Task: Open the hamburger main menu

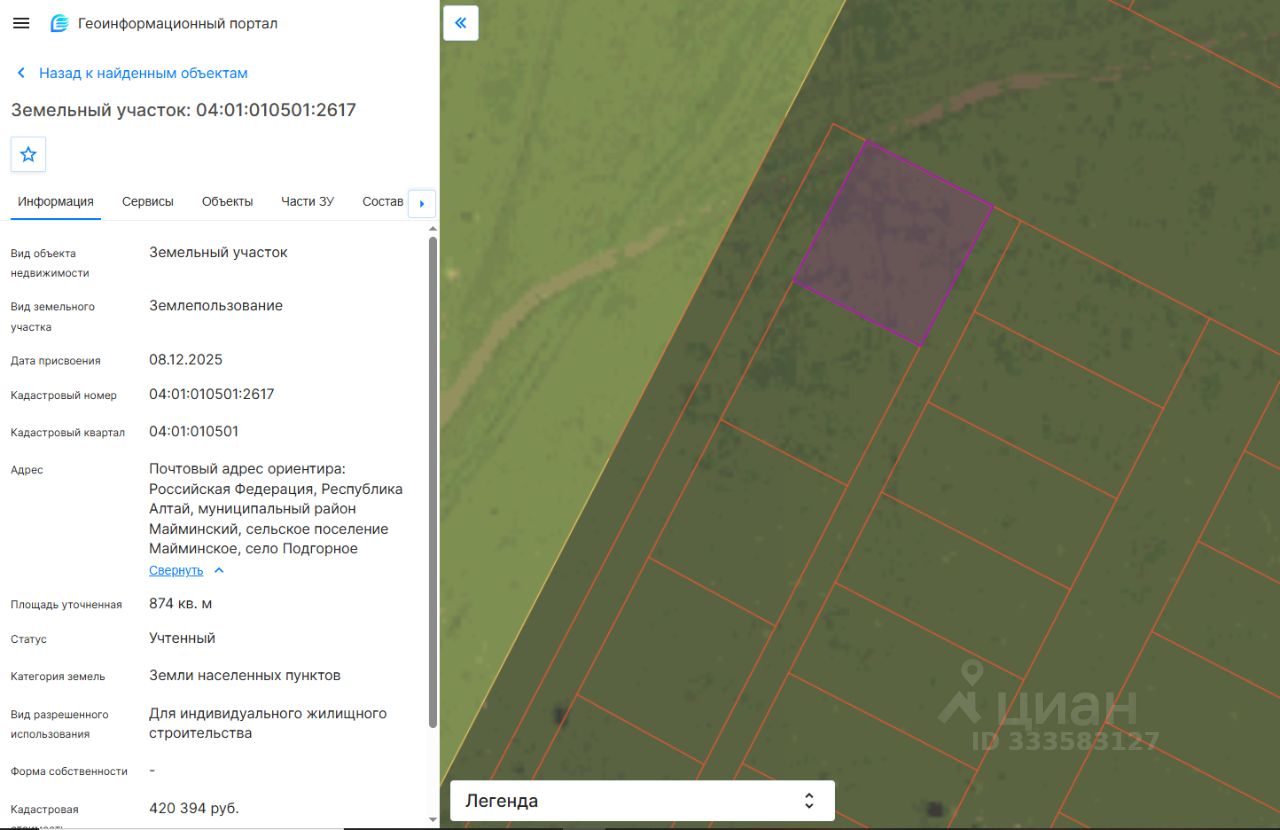Action: point(21,23)
